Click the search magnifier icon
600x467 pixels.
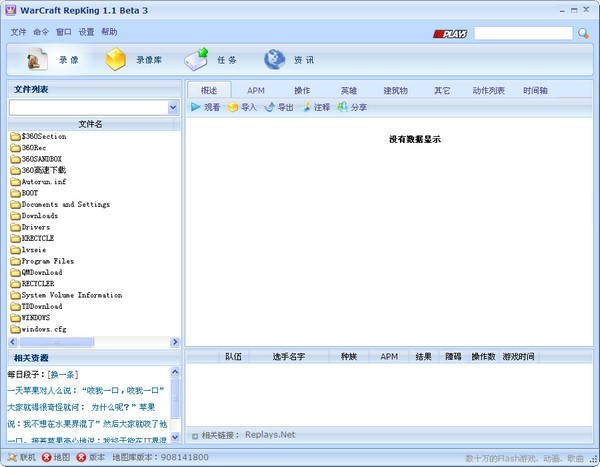click(x=583, y=33)
